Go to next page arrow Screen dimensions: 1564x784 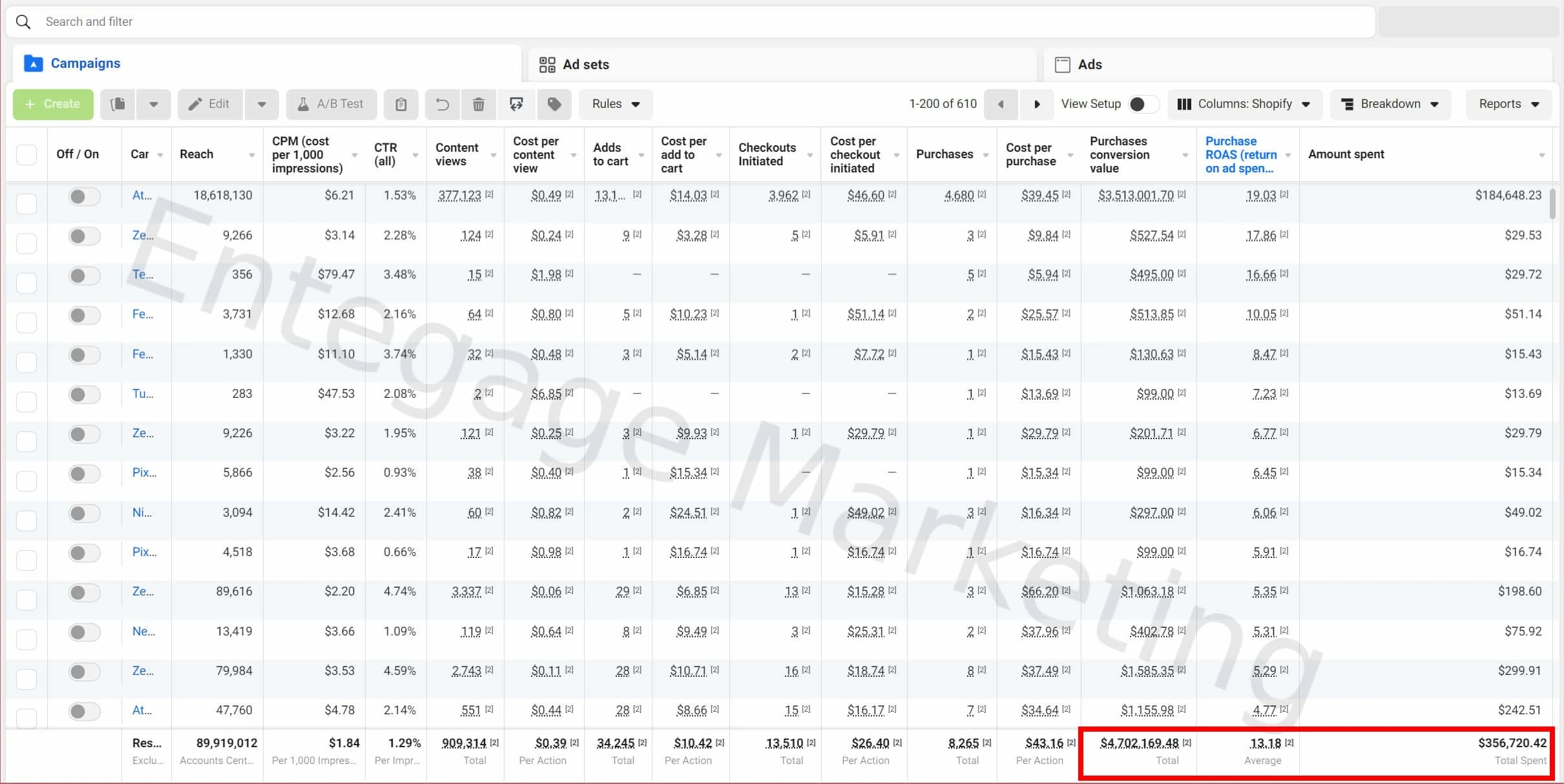pos(1037,104)
